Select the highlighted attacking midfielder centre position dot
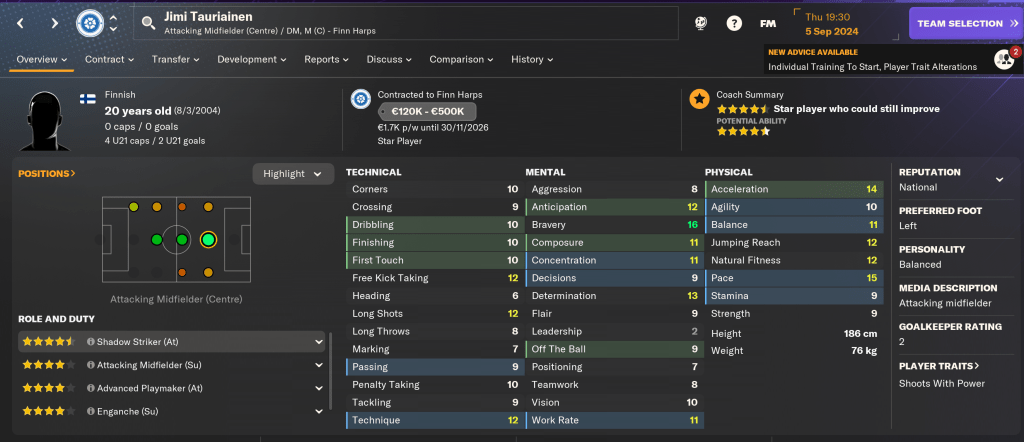This screenshot has width=1024, height=442. [x=208, y=240]
